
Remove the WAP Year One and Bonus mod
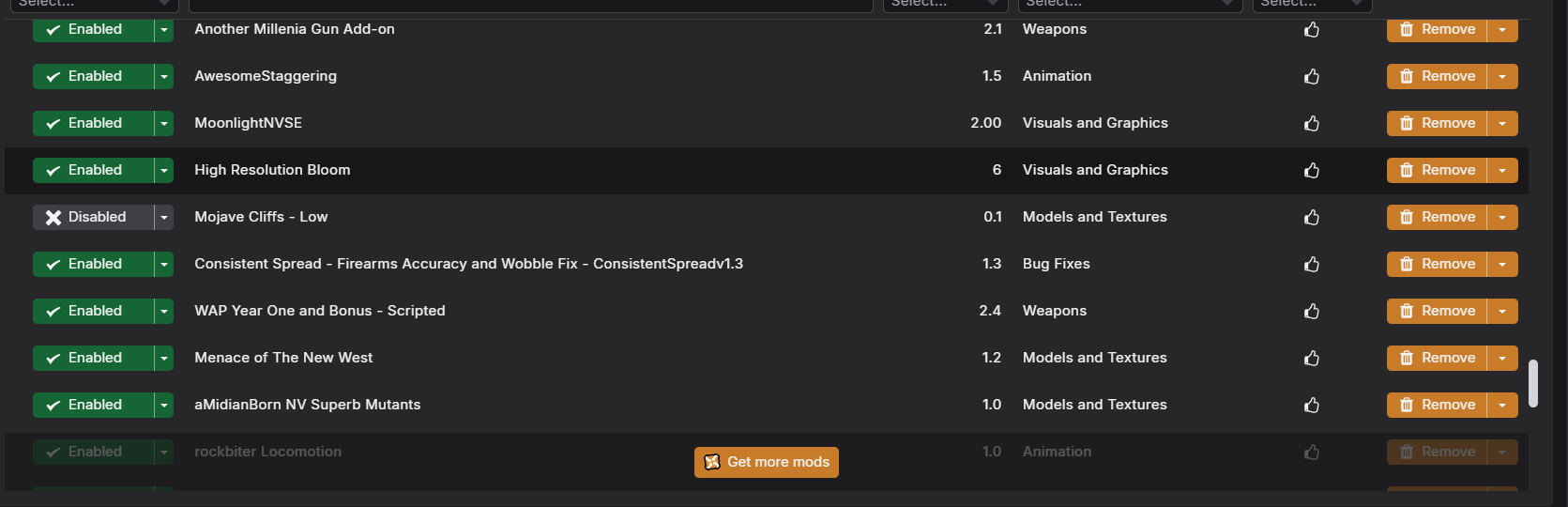[1437, 311]
